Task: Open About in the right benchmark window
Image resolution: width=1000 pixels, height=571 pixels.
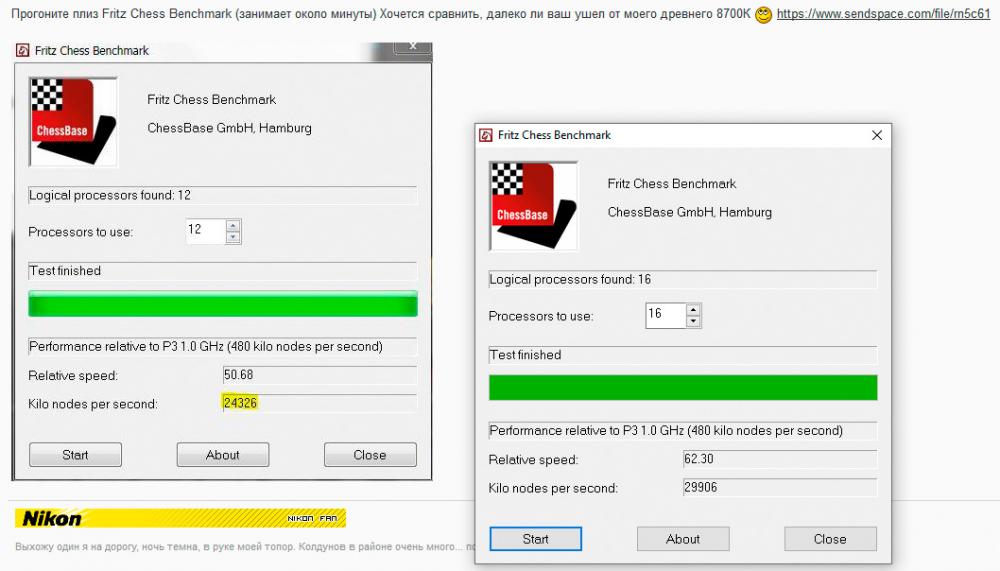Action: (x=683, y=539)
